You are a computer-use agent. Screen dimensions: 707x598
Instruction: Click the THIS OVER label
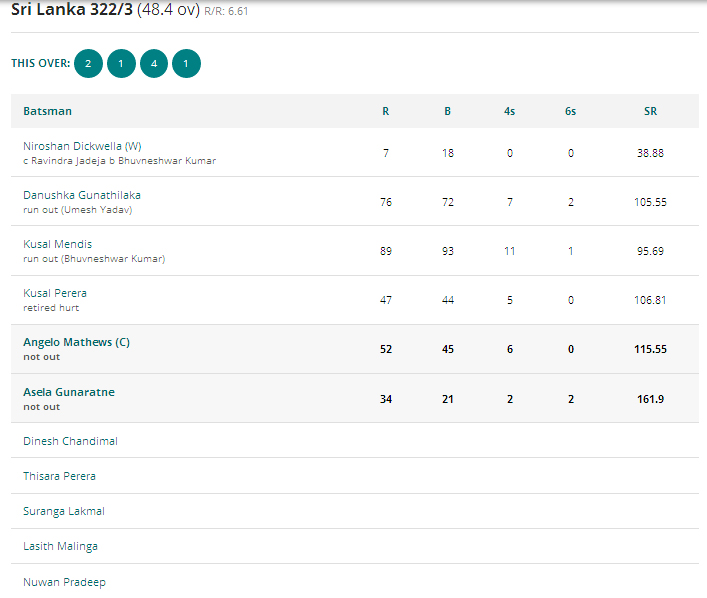point(41,63)
